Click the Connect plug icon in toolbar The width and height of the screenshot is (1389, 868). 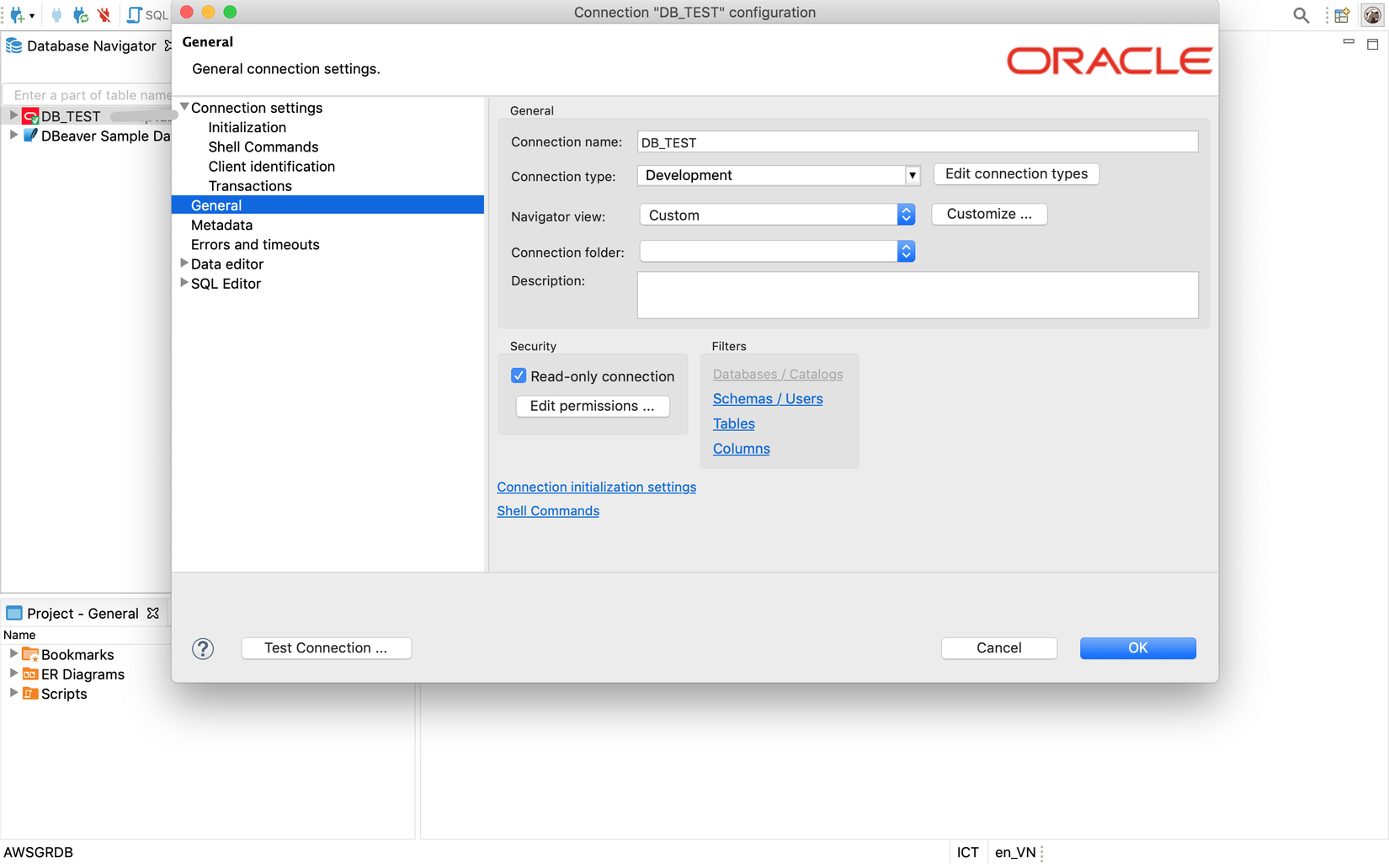[x=56, y=15]
